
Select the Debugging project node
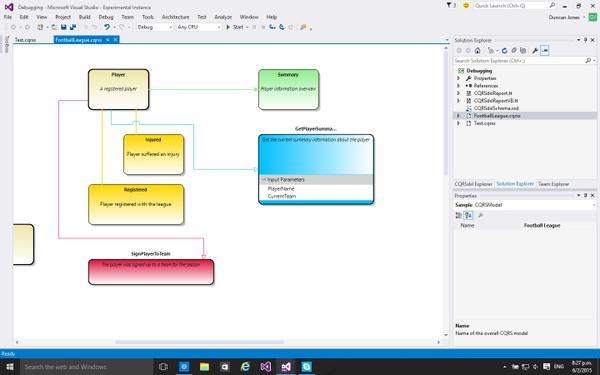[x=479, y=71]
